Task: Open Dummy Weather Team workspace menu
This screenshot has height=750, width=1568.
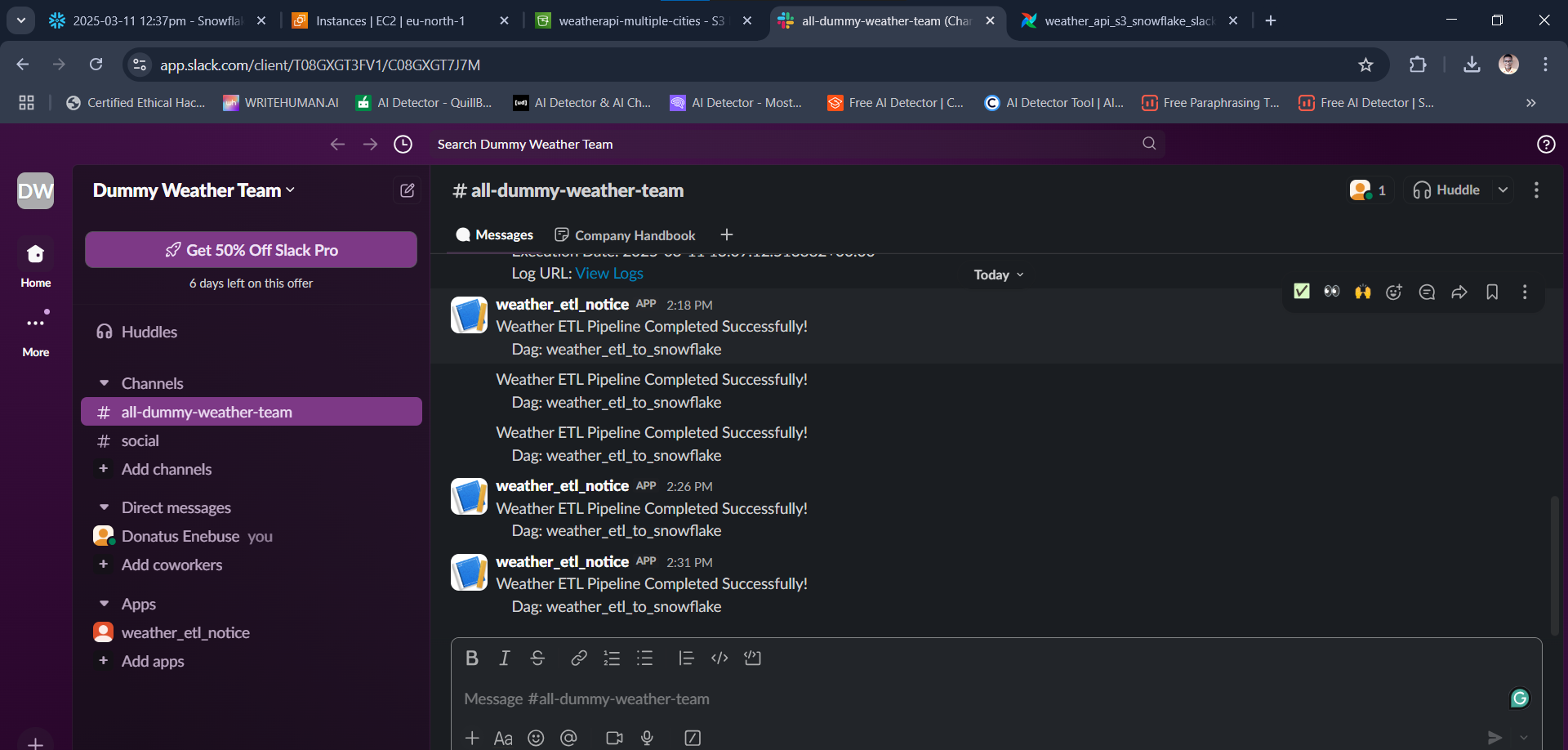Action: [x=194, y=190]
